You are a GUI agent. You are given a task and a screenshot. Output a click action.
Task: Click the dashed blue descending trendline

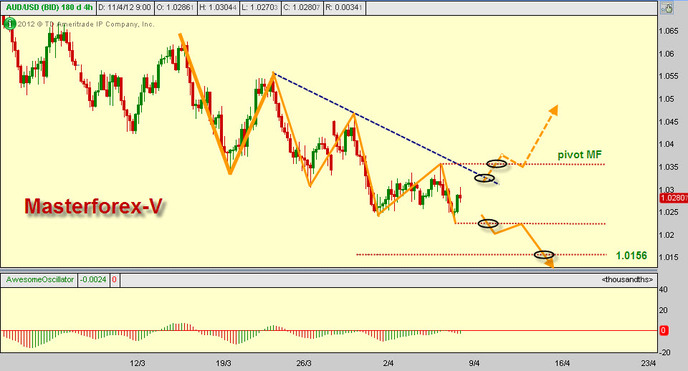click(x=385, y=128)
